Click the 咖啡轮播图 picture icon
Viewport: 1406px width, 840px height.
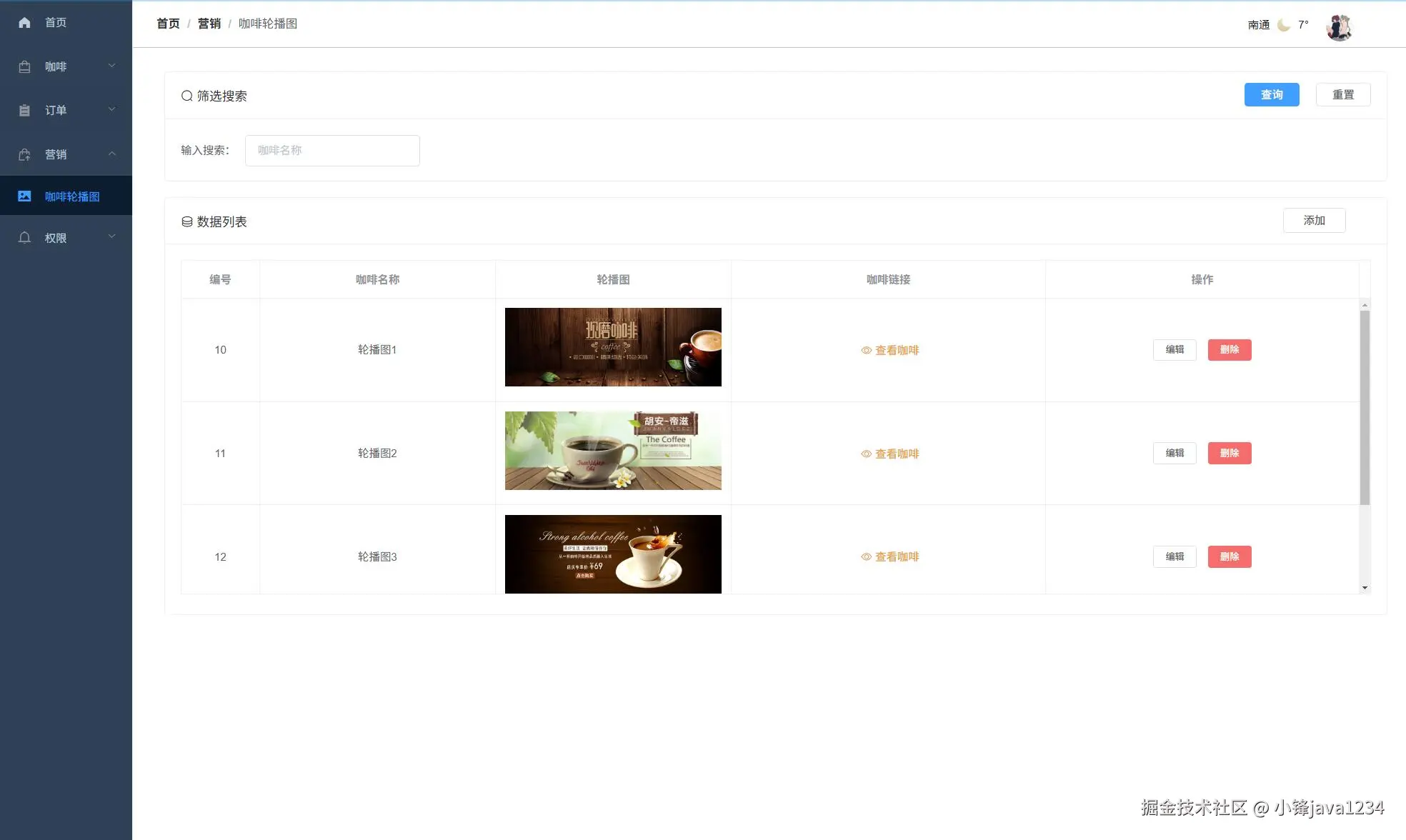pyautogui.click(x=24, y=196)
